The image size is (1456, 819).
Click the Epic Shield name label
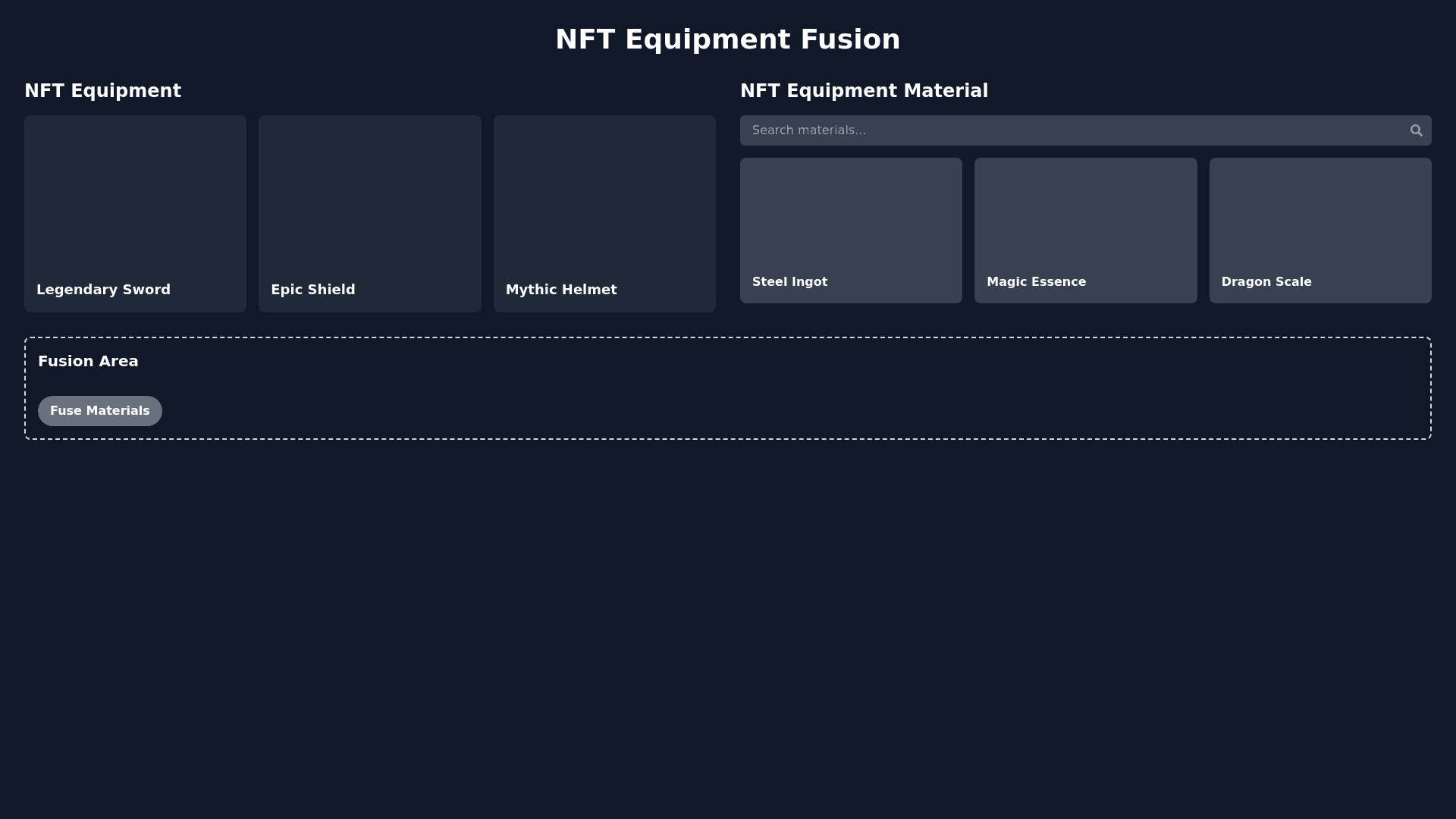(x=313, y=290)
